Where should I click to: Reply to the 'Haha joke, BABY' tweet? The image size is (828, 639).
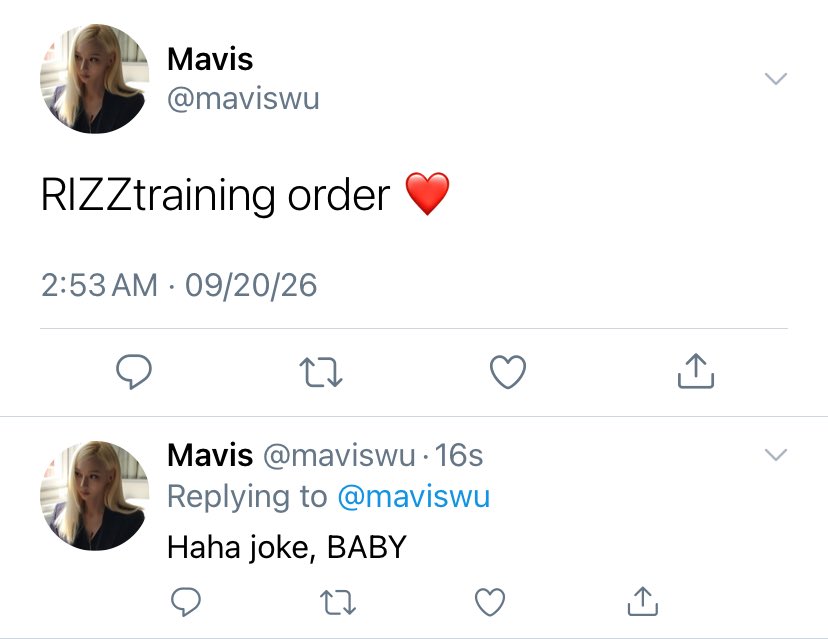pos(186,602)
